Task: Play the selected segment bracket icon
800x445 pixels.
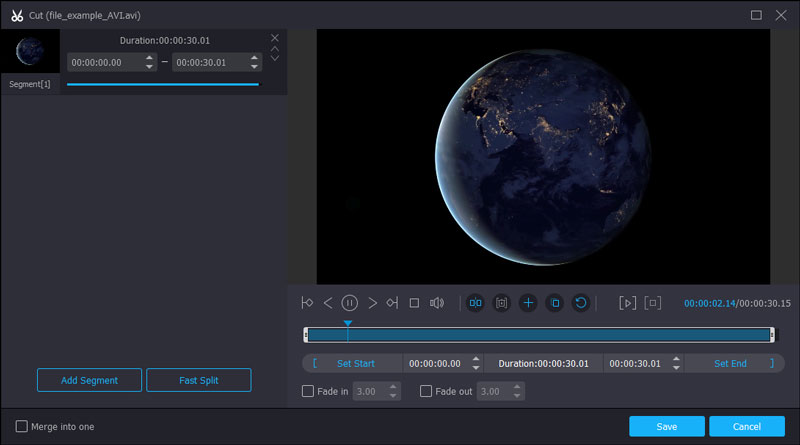Action: [x=627, y=302]
